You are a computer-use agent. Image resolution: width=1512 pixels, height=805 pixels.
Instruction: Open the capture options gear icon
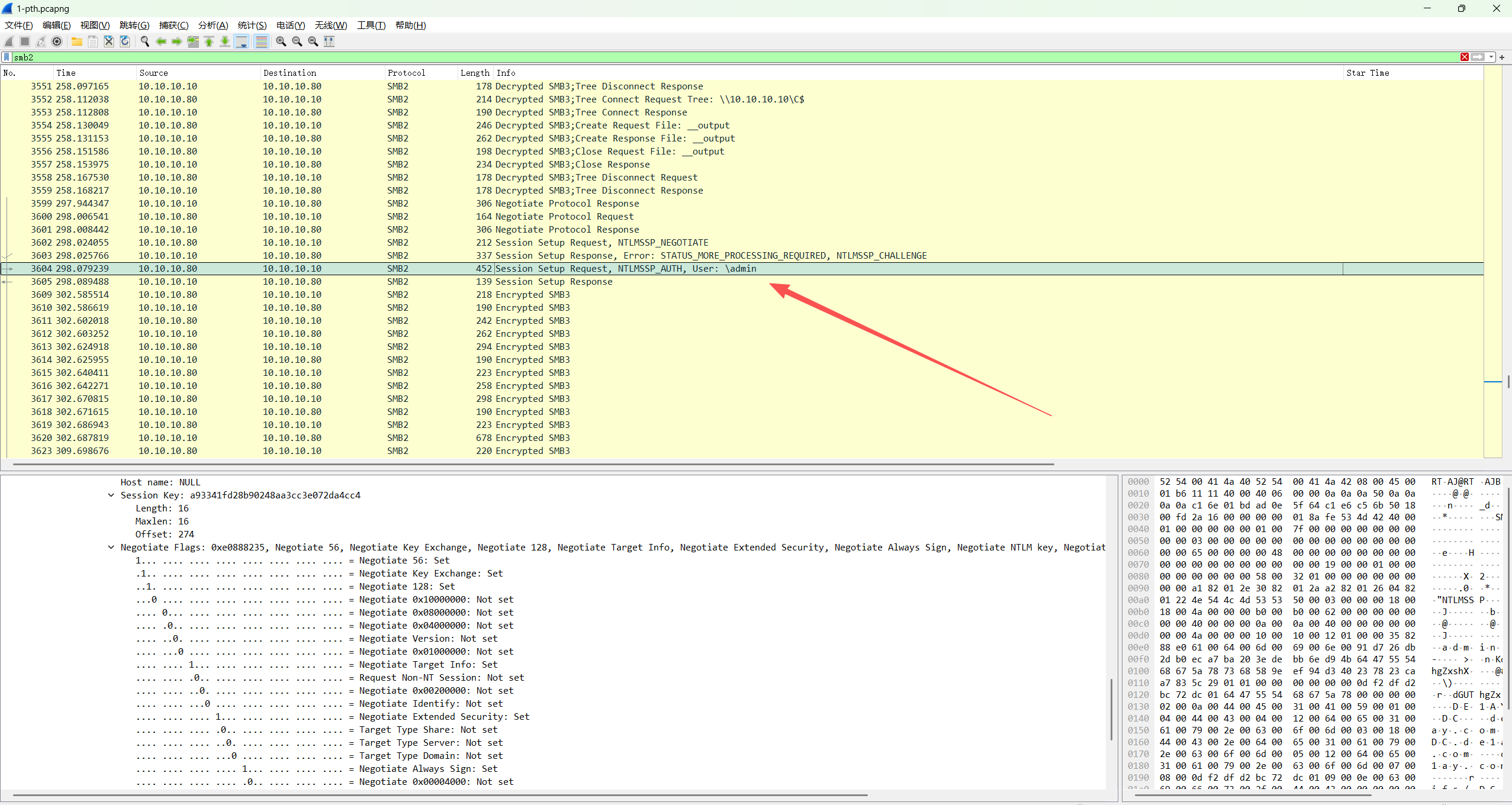(x=57, y=41)
